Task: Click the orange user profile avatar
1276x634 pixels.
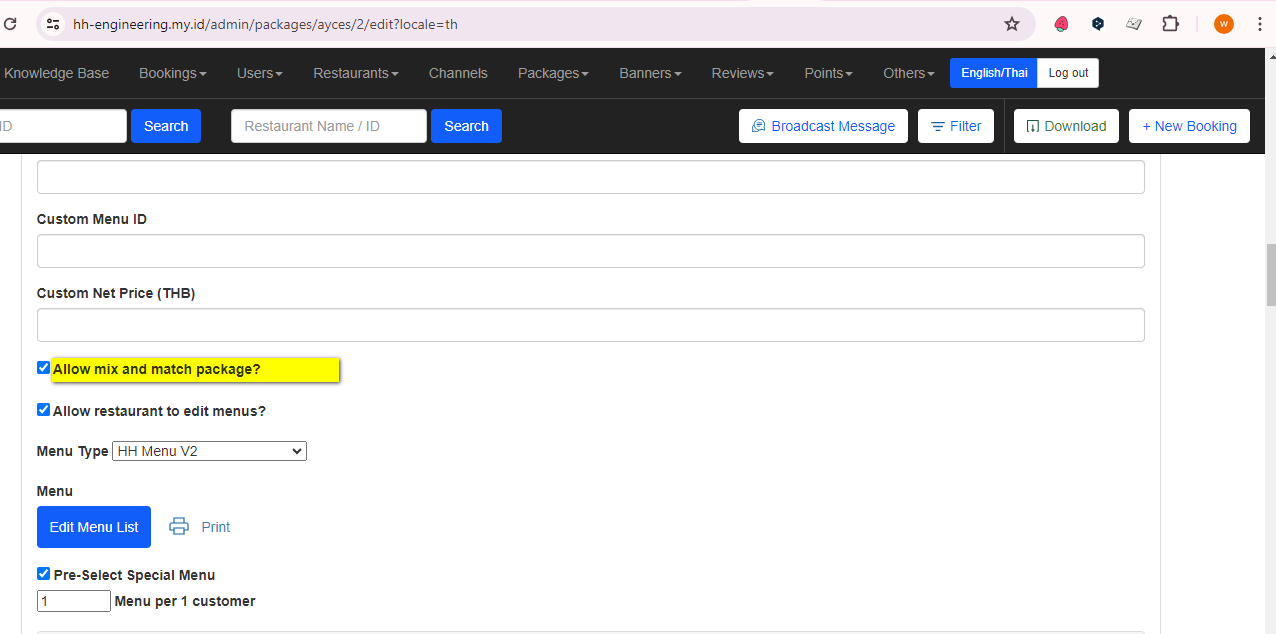Action: pos(1223,24)
